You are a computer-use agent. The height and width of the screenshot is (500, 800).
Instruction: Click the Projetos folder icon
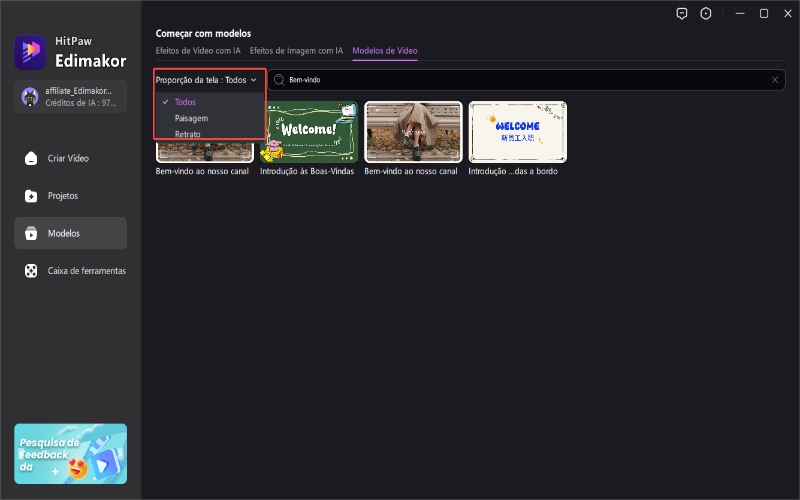pos(31,196)
